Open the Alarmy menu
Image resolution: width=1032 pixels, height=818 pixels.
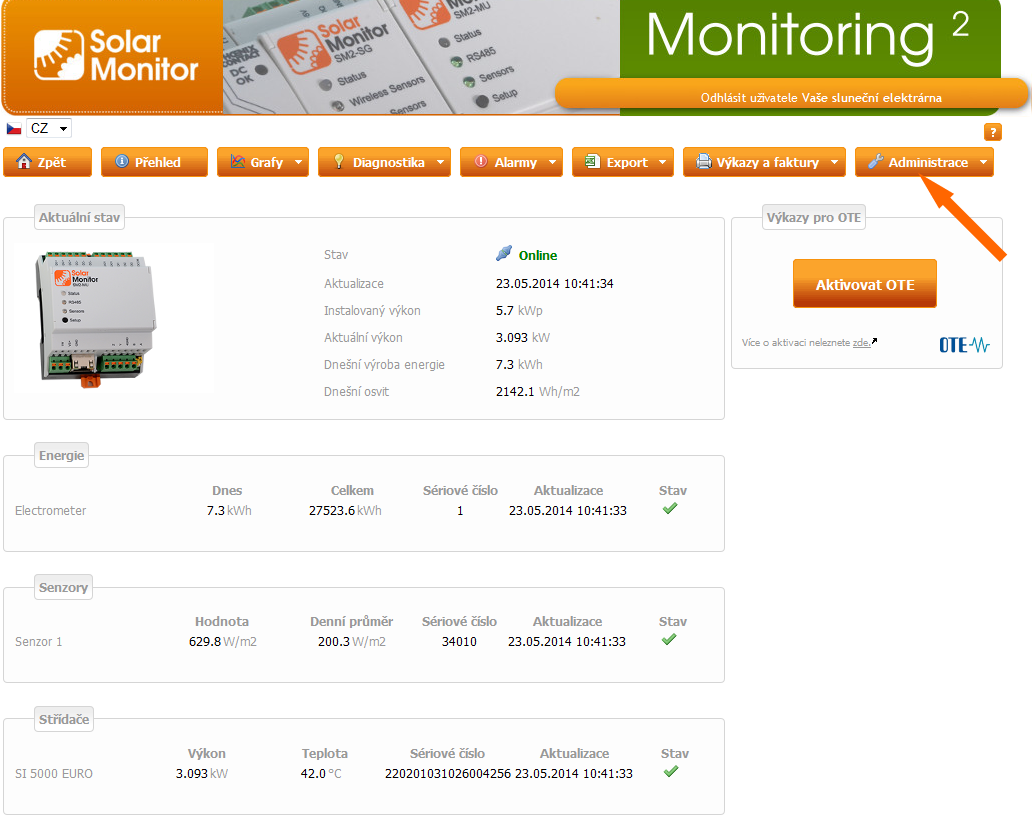[511, 162]
